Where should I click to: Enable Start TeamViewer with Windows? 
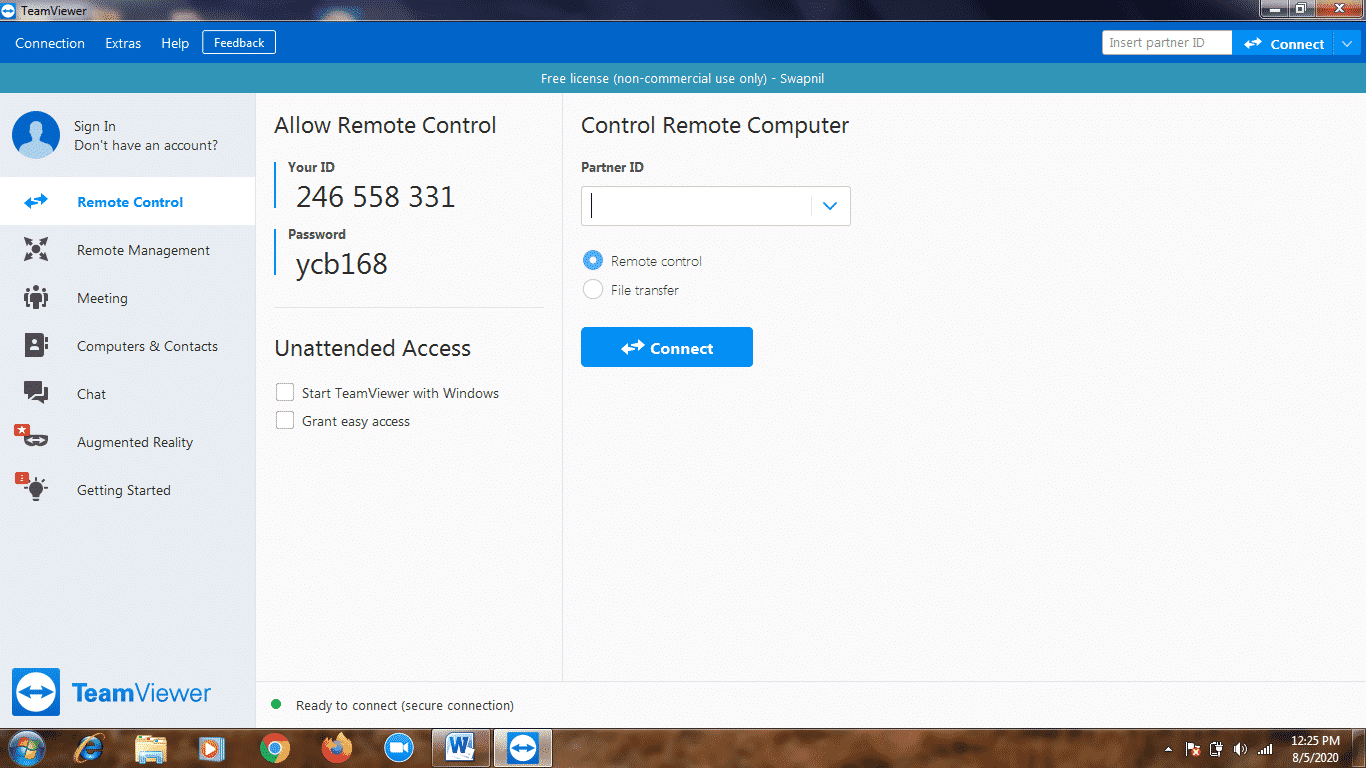point(285,393)
